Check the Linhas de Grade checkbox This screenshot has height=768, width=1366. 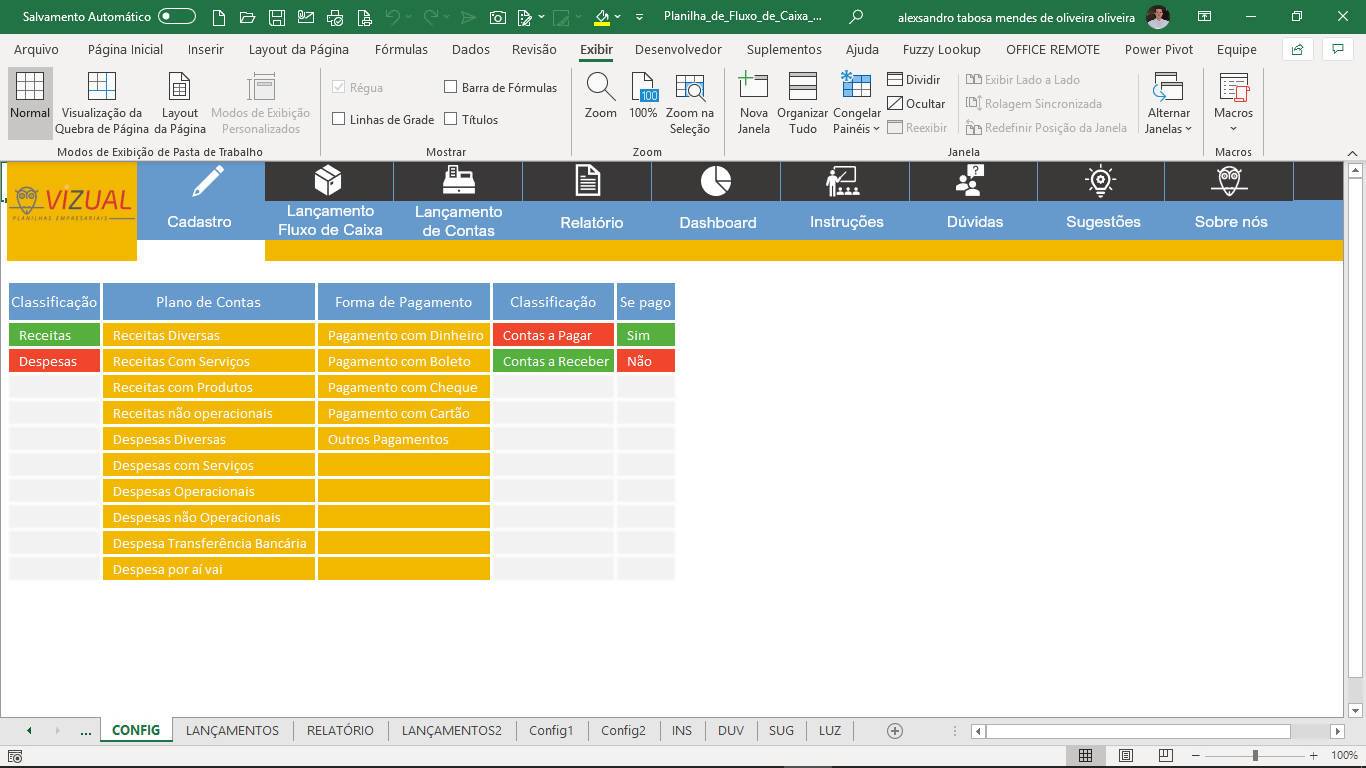click(339, 119)
